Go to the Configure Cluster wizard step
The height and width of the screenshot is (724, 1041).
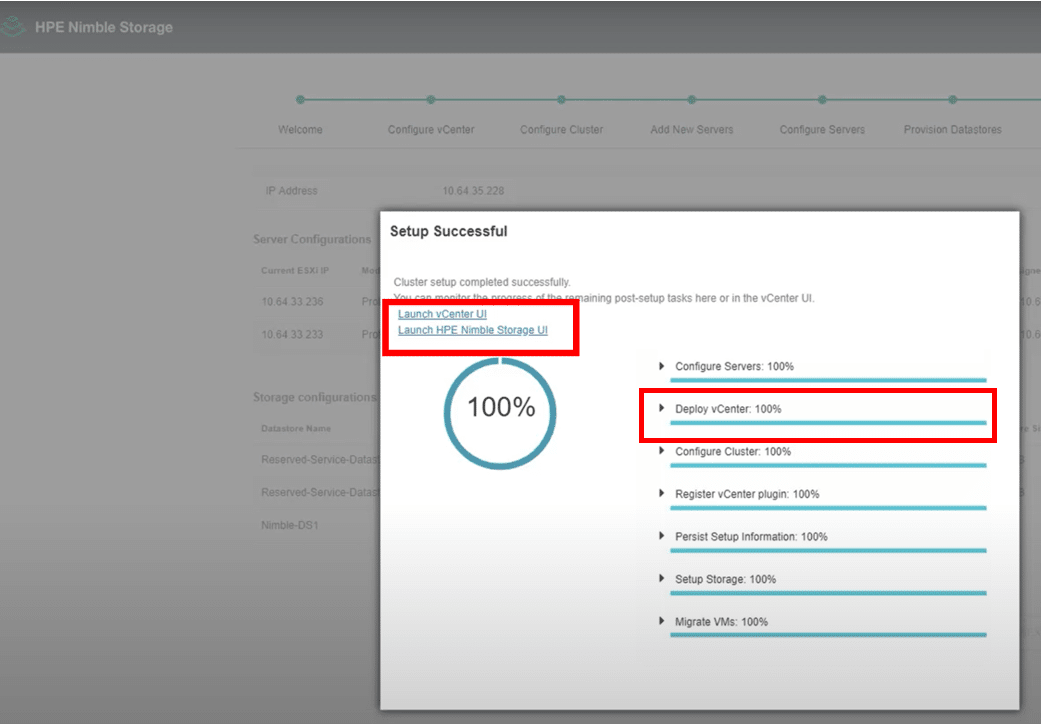click(561, 129)
